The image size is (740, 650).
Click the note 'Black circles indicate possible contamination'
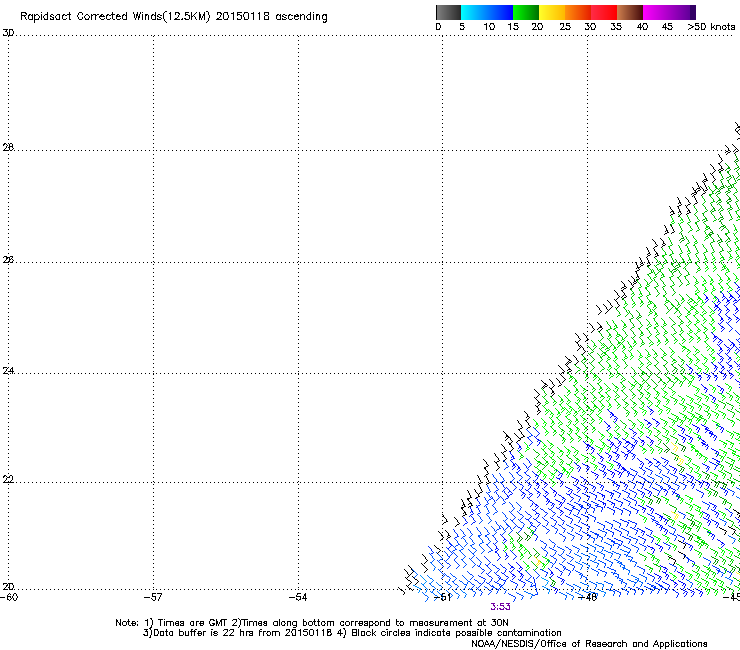tap(456, 633)
